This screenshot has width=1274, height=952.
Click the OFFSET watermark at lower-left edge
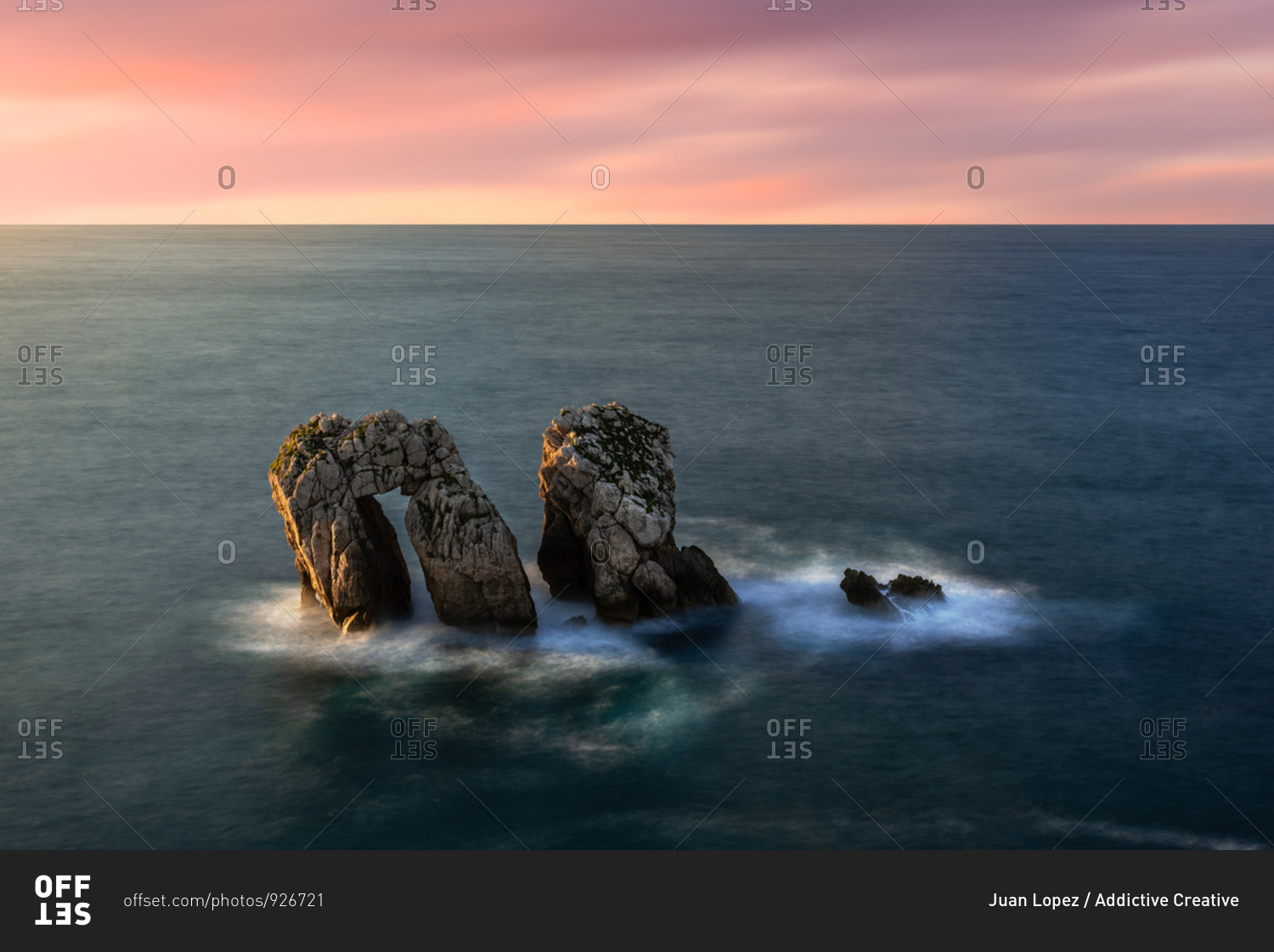(40, 739)
